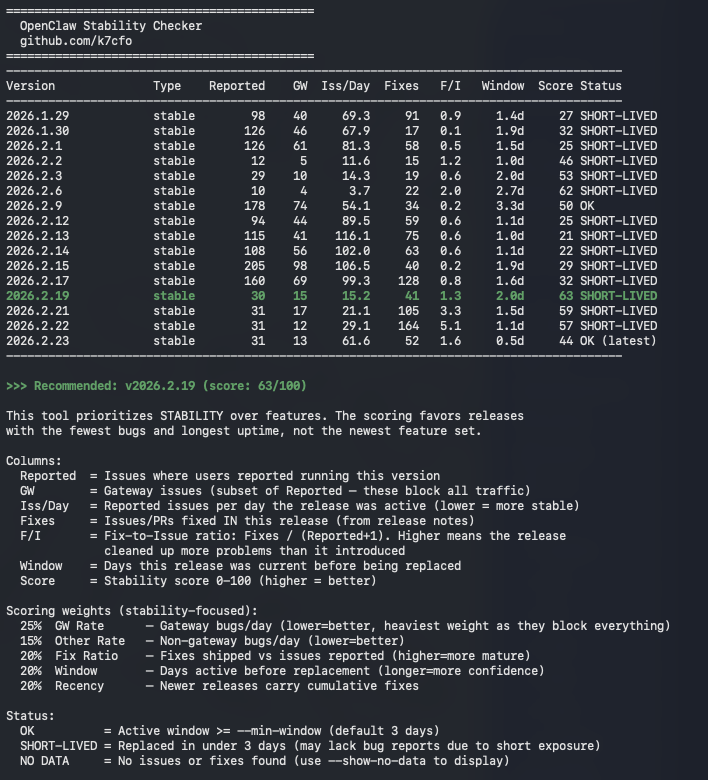Click the NO DATA status definition
This screenshot has height=780, width=708.
(265, 761)
